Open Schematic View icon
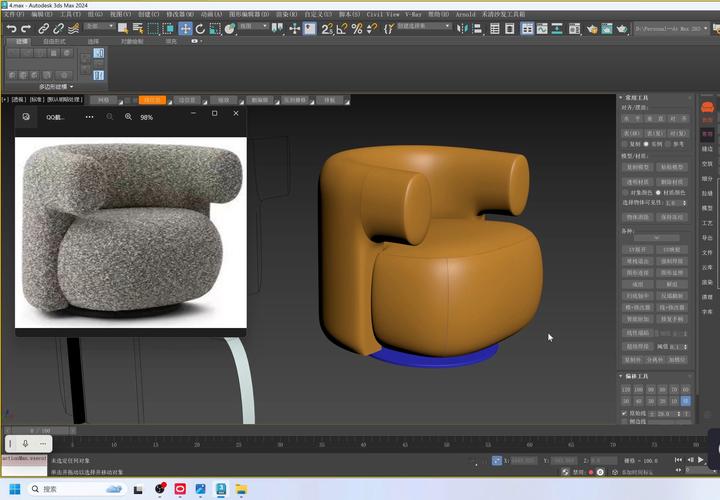720x500 pixels. pos(557,28)
